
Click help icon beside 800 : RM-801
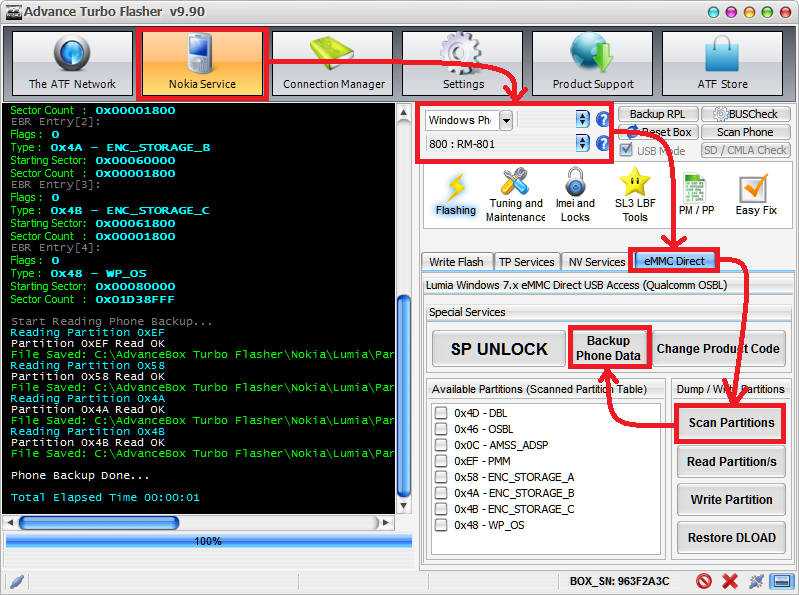[603, 144]
